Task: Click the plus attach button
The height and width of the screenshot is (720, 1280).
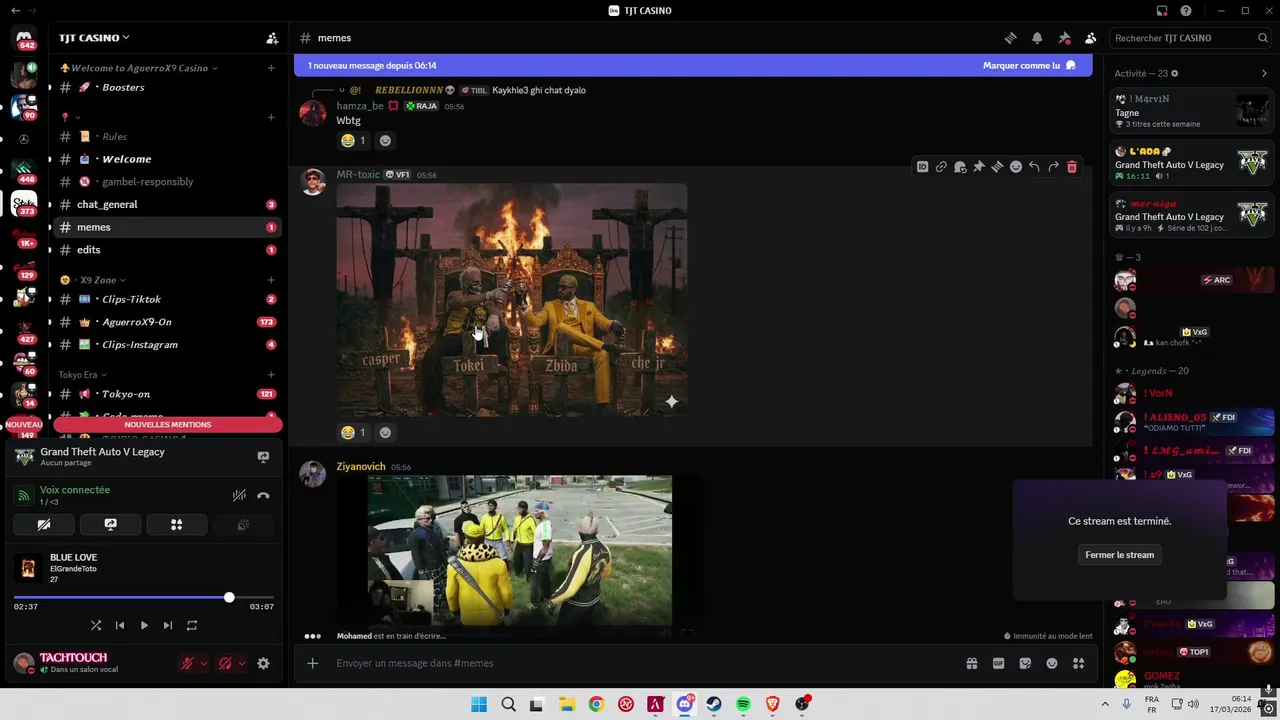Action: coord(313,663)
